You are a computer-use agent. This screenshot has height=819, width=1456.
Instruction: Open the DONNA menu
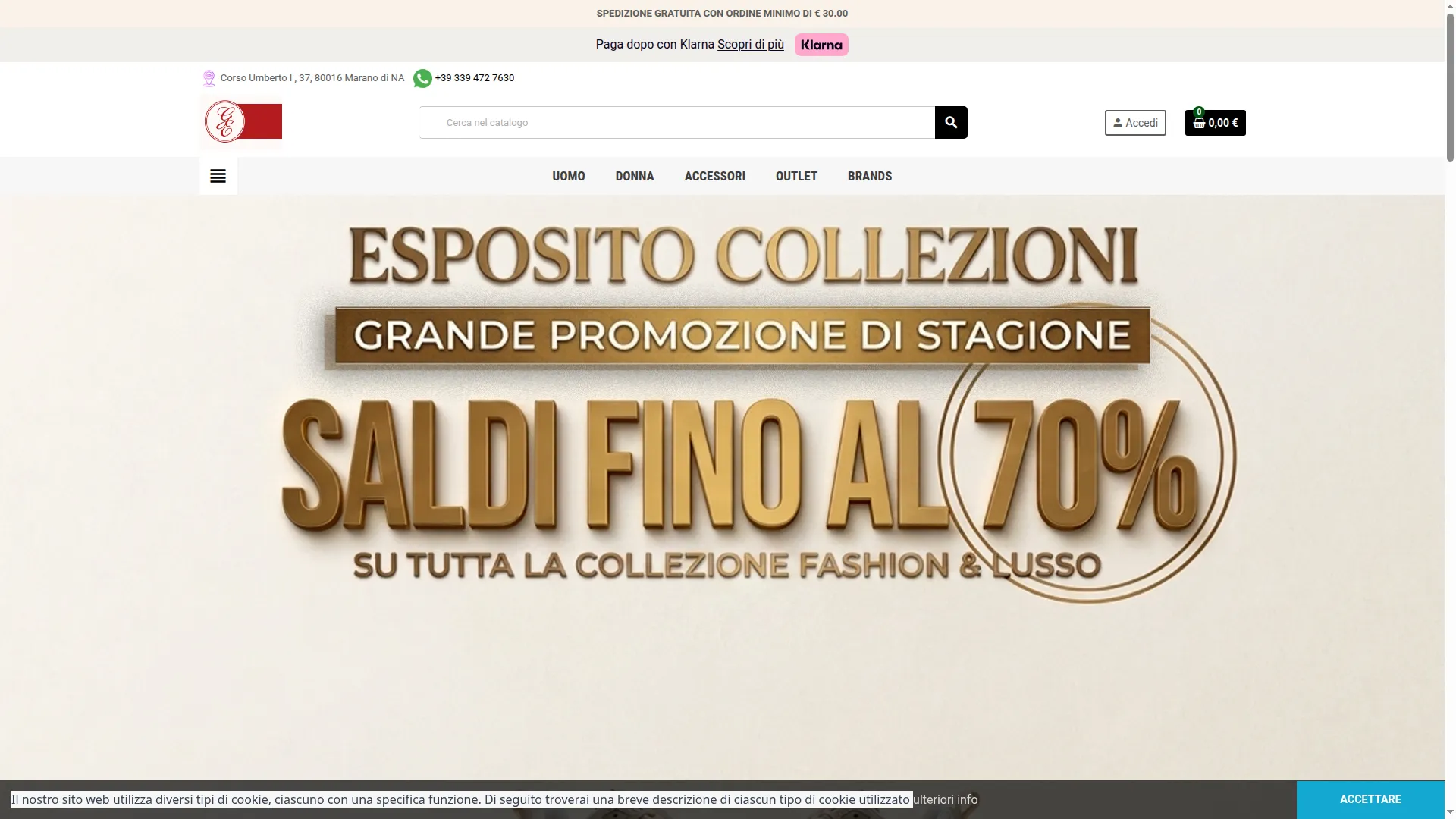click(x=635, y=176)
